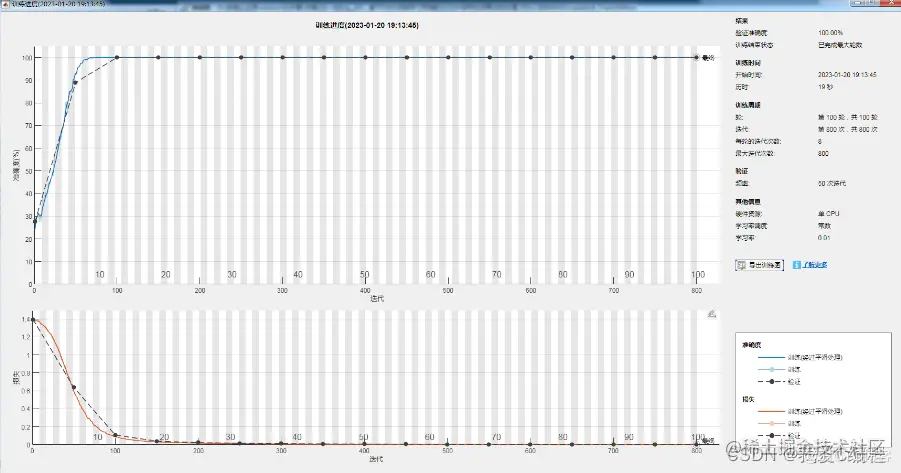
Task: Click the validation frequency value 50 次迭代
Action: pos(832,183)
